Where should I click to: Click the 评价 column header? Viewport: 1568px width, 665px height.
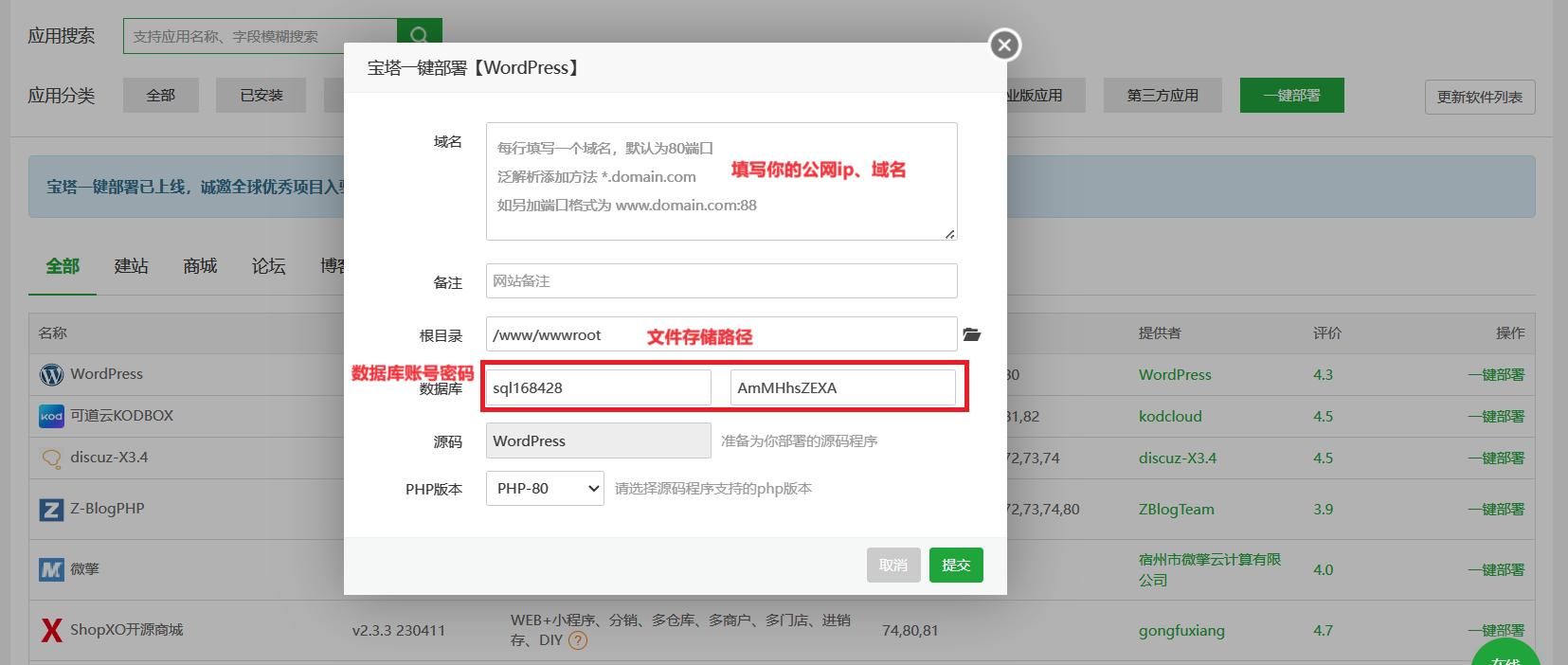(1327, 333)
